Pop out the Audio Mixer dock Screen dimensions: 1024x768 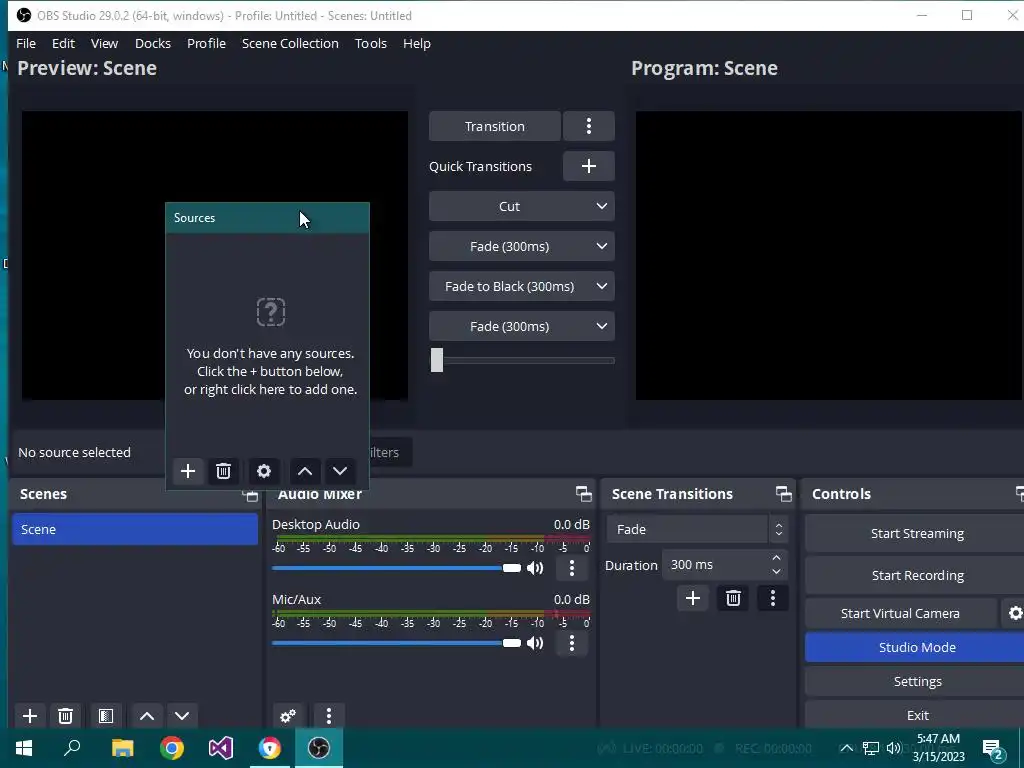coord(584,494)
